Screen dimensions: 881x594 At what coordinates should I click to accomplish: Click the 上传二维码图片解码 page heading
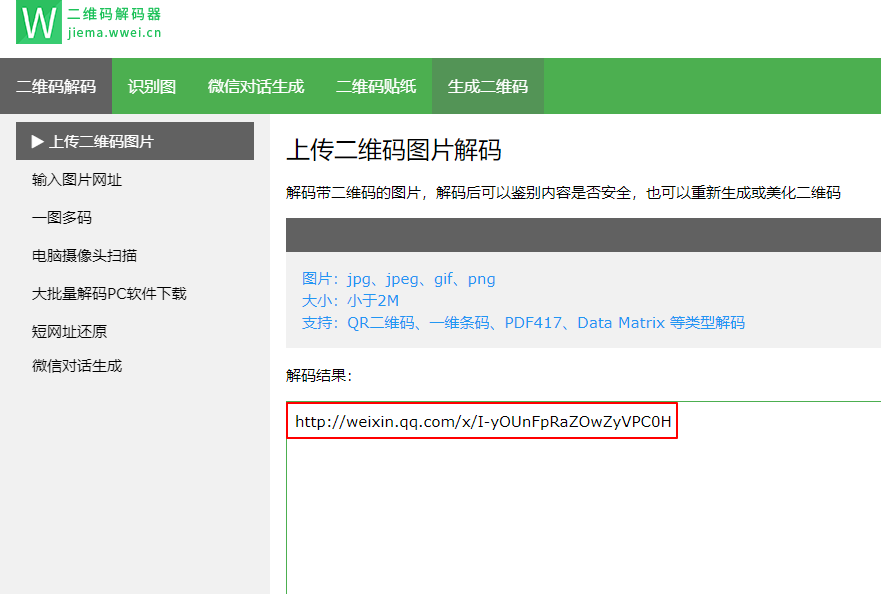[393, 150]
